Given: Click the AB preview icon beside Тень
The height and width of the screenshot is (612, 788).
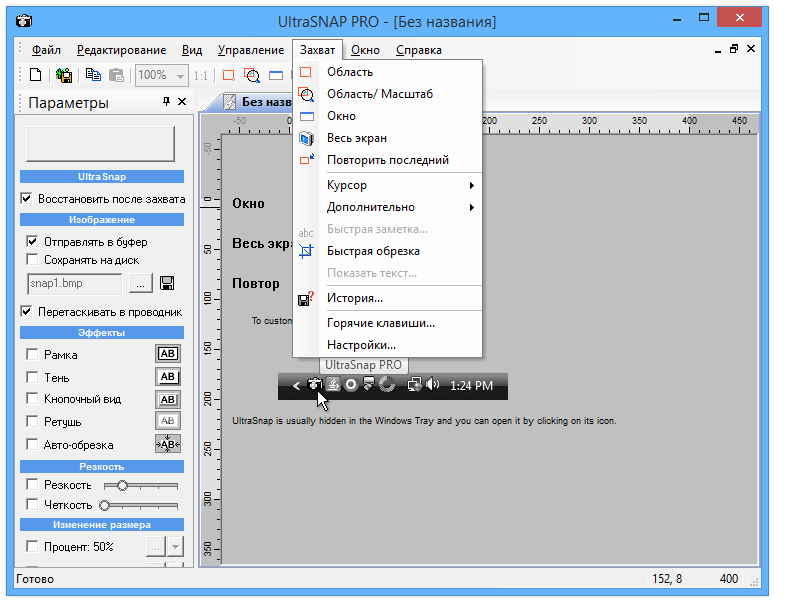Looking at the screenshot, I should tap(168, 377).
